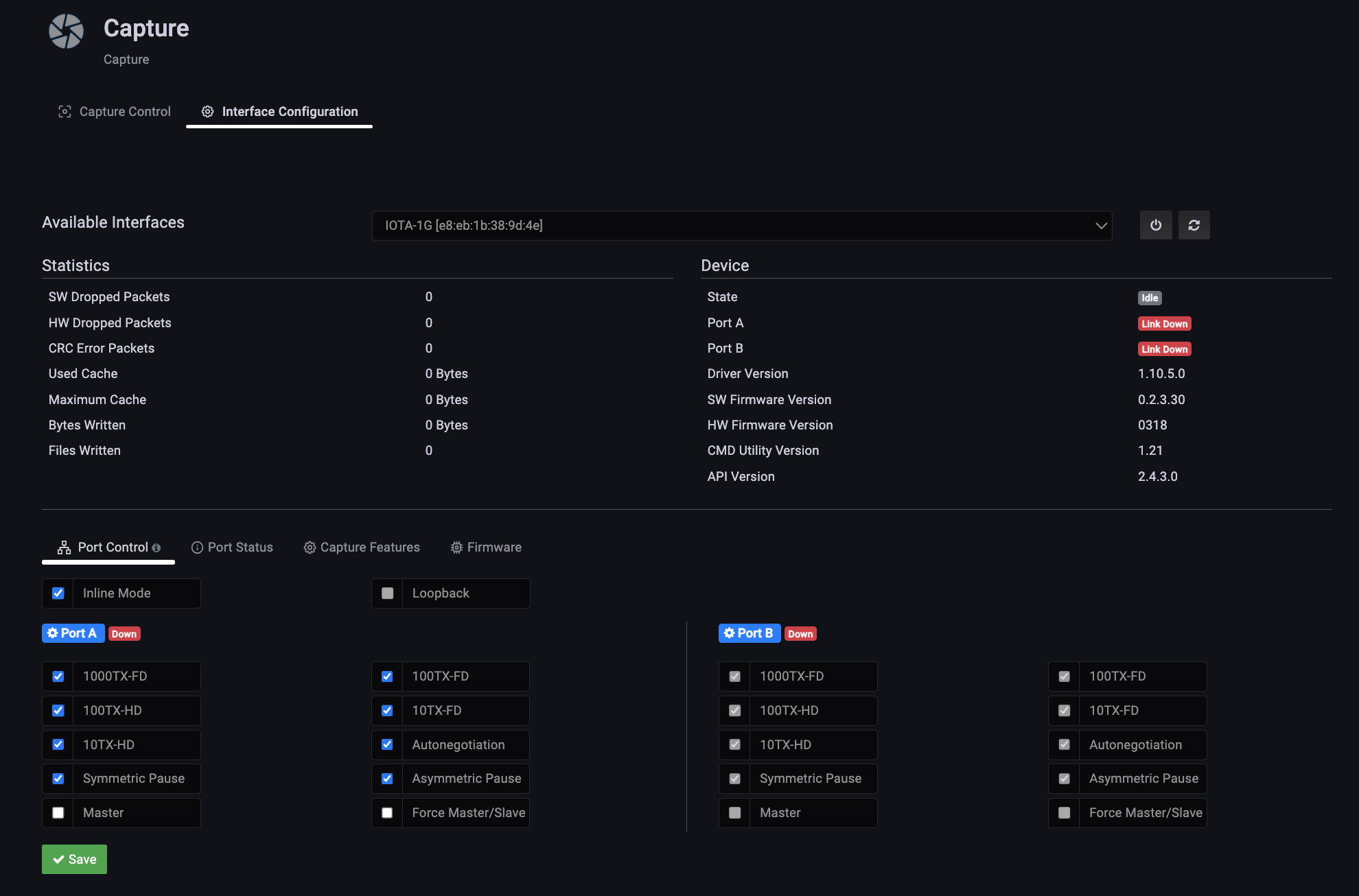1359x896 pixels.
Task: Click the dropdown chevron arrow for IOTA-1G
Action: 1101,226
